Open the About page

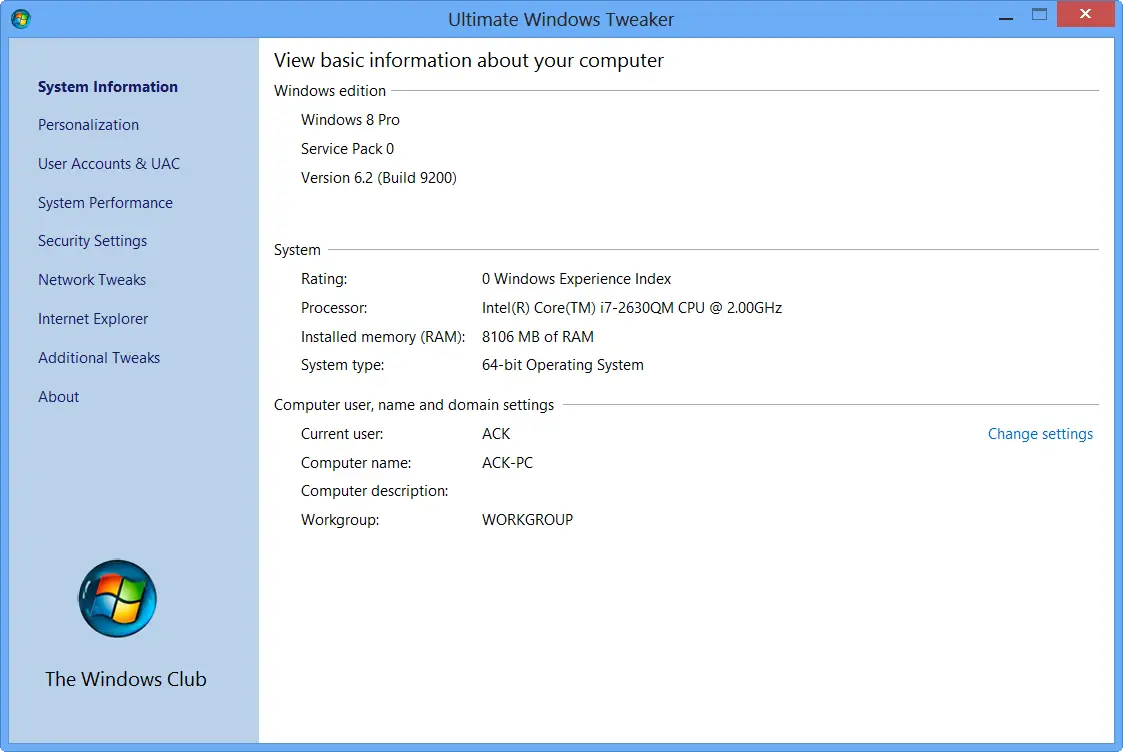click(59, 397)
